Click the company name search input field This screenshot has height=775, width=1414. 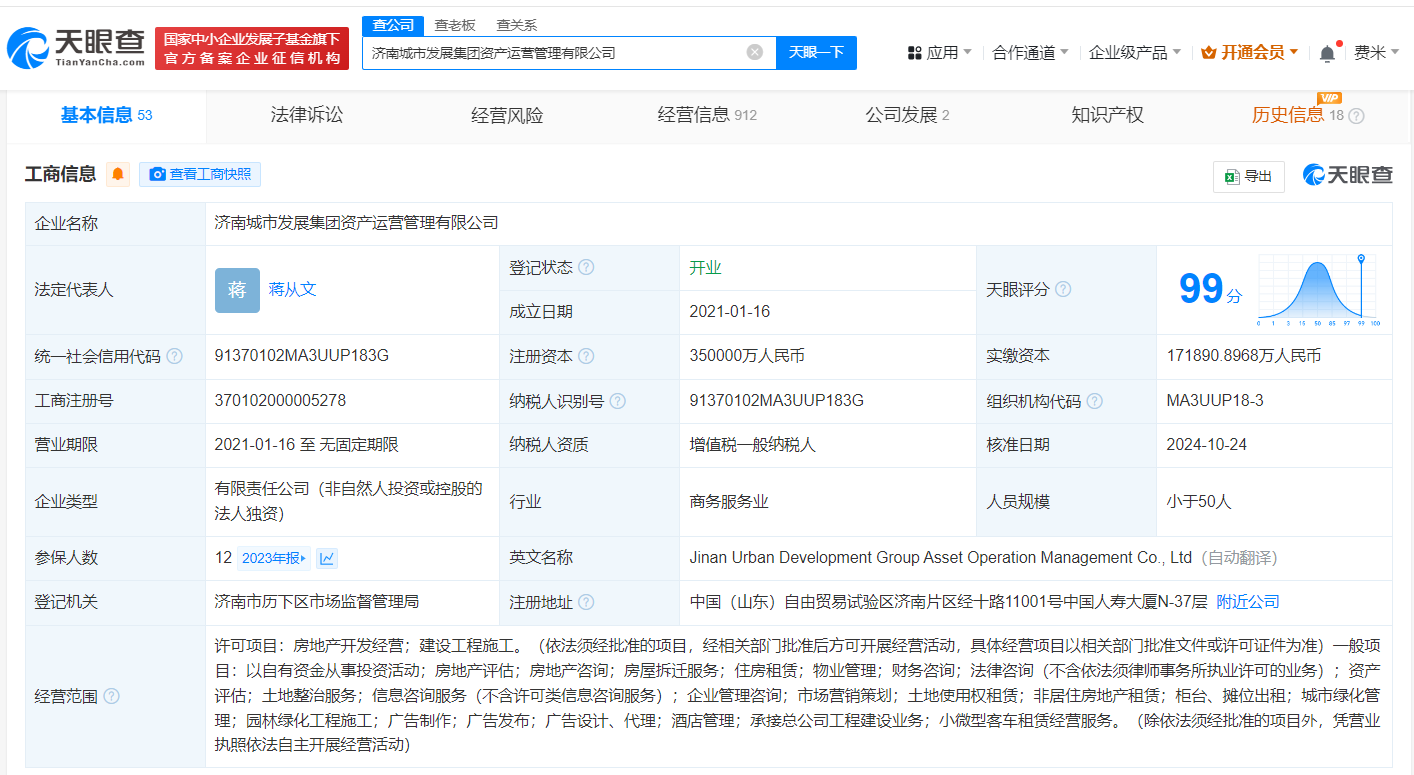[x=555, y=52]
